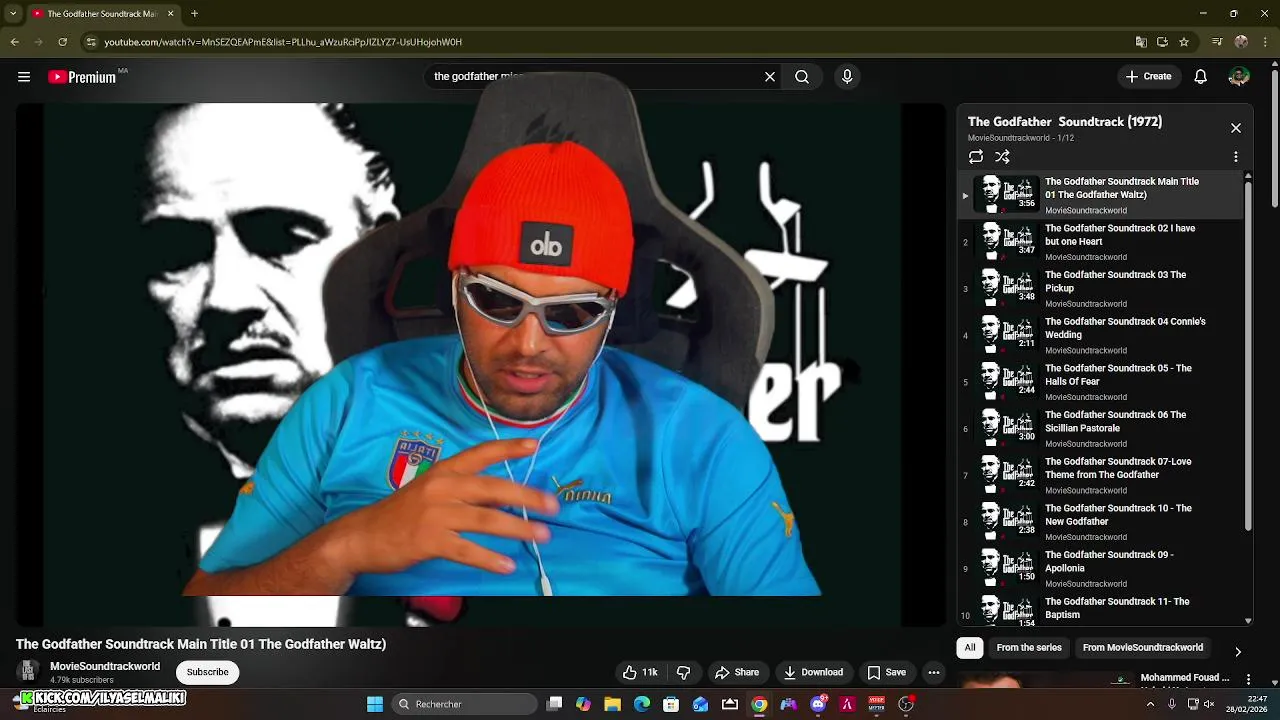Select 'From the series' chip

point(1029,648)
